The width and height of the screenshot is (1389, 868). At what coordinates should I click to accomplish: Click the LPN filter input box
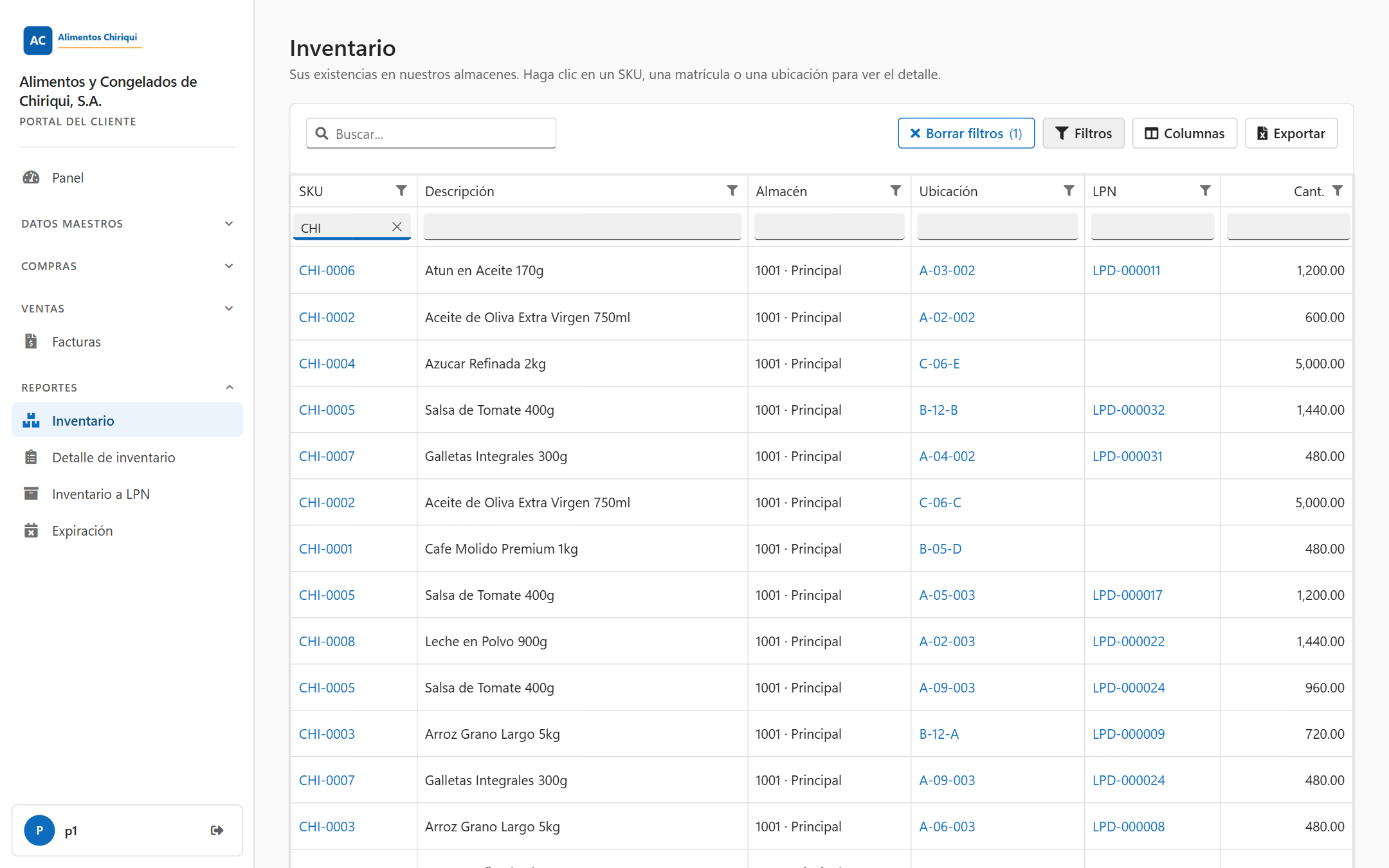point(1152,227)
